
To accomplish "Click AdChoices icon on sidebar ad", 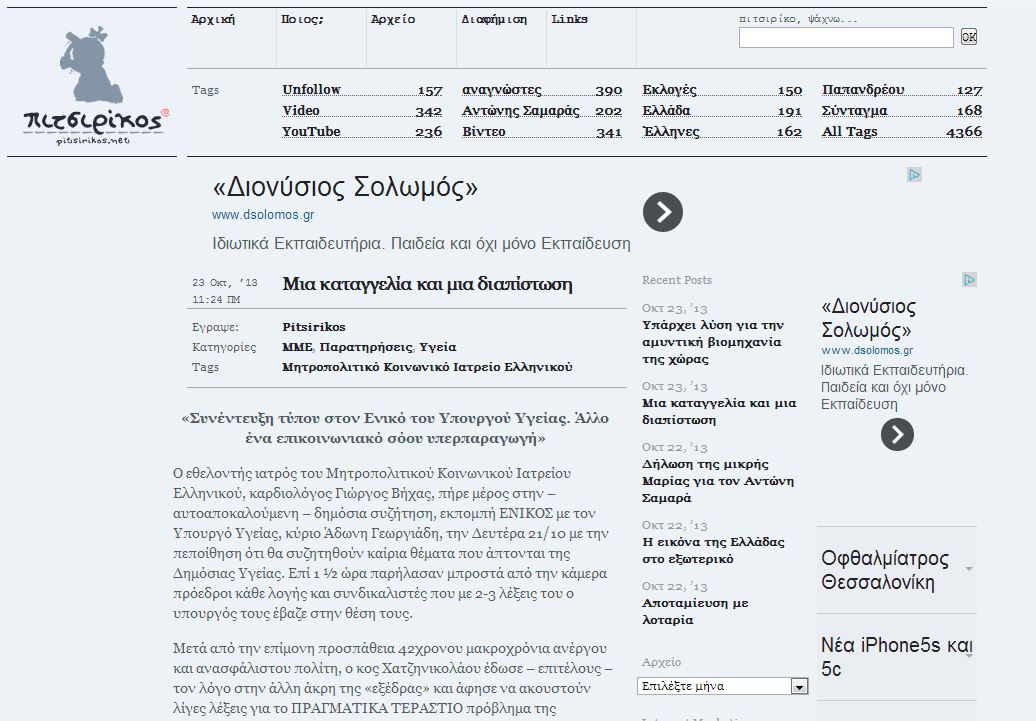I will (969, 280).
